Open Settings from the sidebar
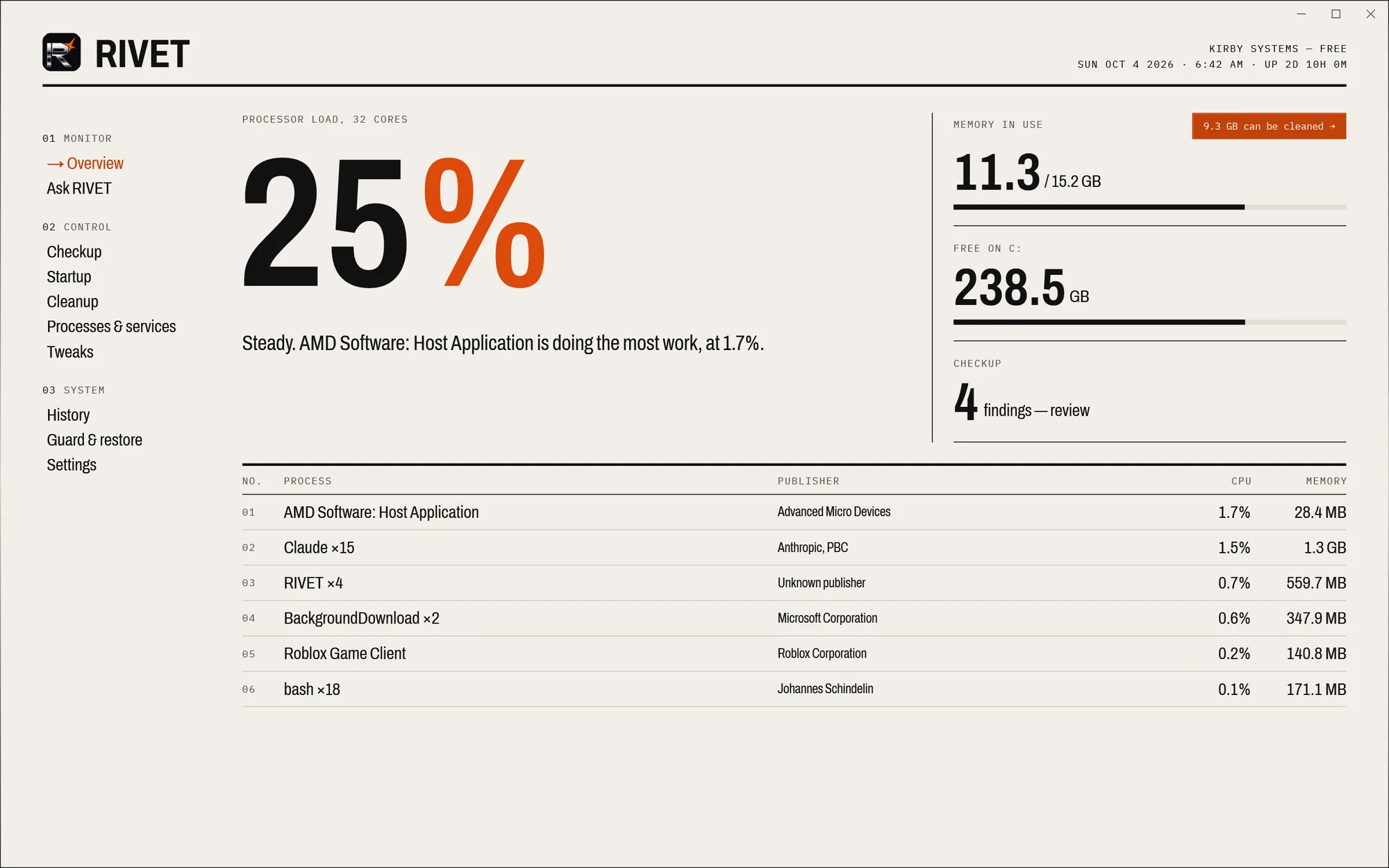This screenshot has width=1389, height=868. click(72, 465)
